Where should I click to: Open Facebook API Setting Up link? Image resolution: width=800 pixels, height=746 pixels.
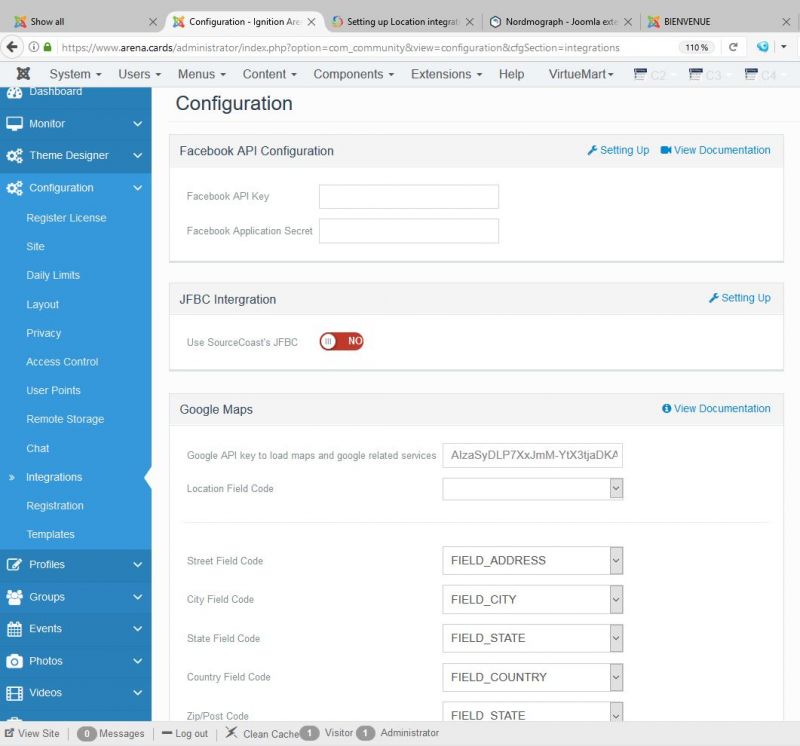pyautogui.click(x=618, y=150)
